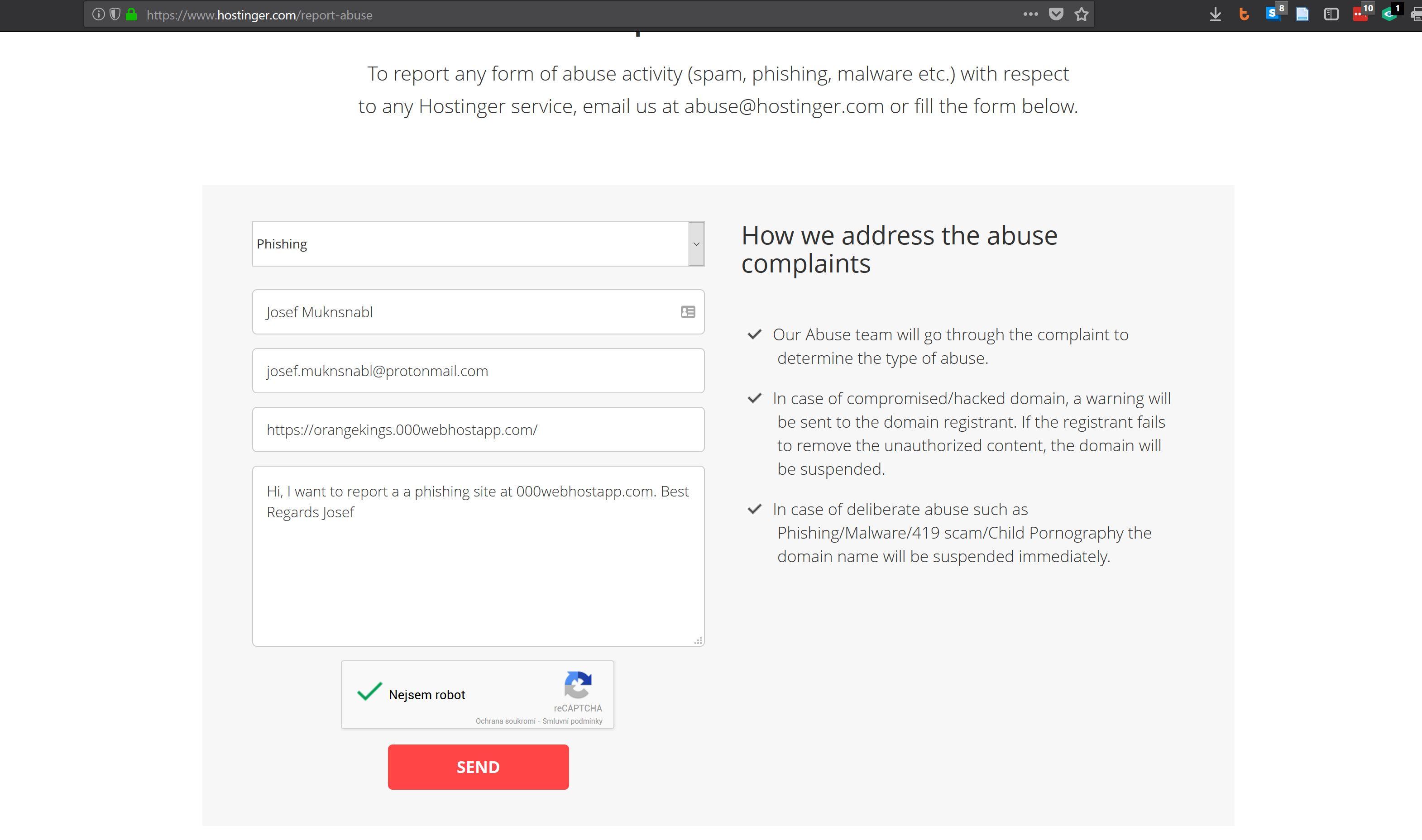Open 'Ochrana soukromí' privacy link
Screen dimensions: 1422x840
tap(505, 721)
